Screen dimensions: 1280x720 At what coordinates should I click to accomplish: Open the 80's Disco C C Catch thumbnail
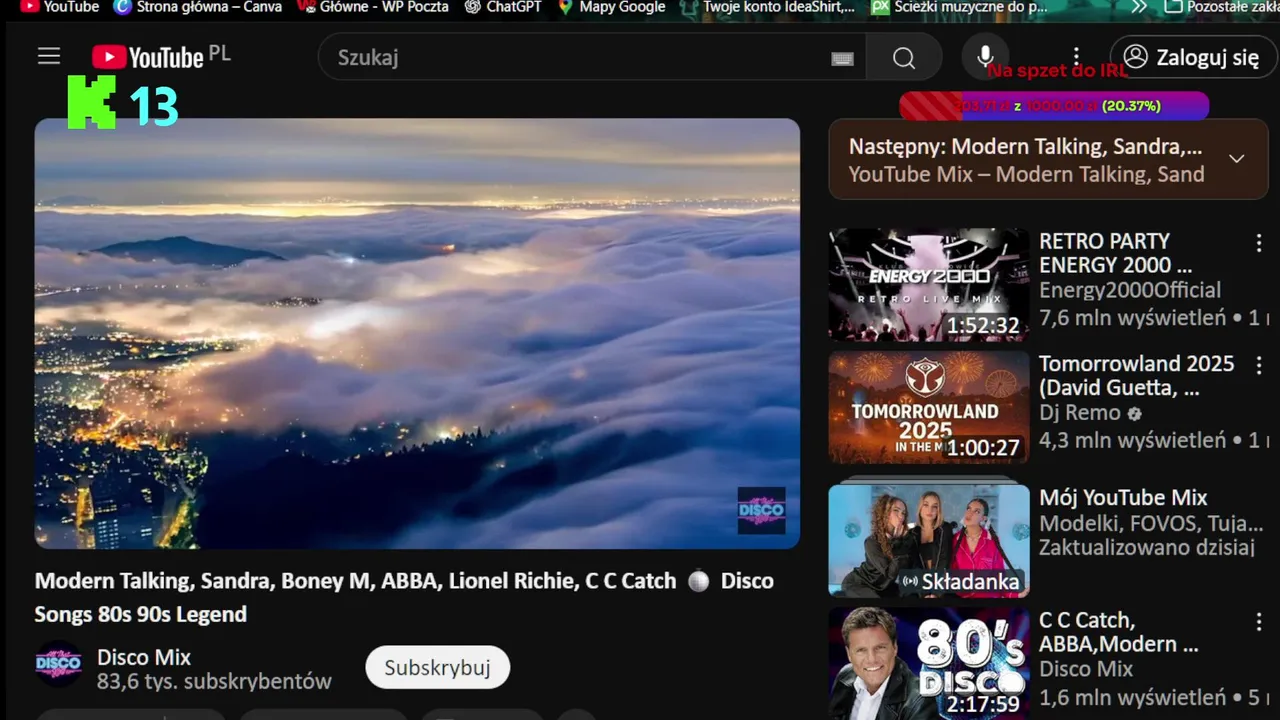click(x=929, y=663)
